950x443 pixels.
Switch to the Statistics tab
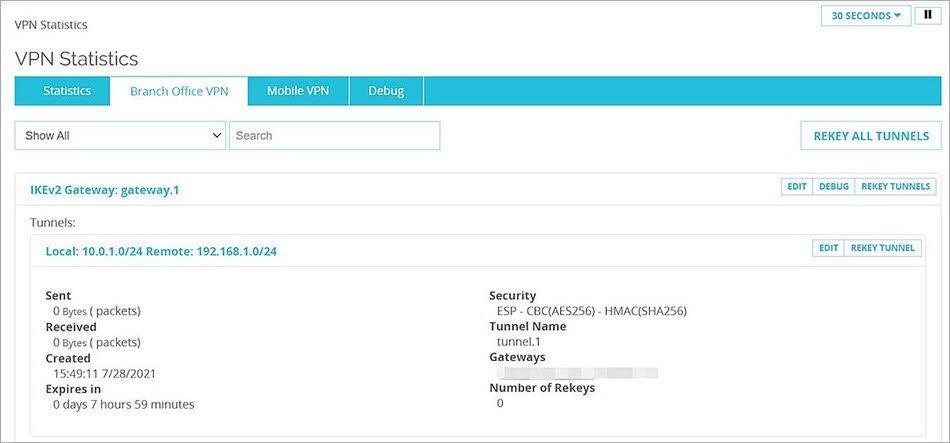point(67,91)
